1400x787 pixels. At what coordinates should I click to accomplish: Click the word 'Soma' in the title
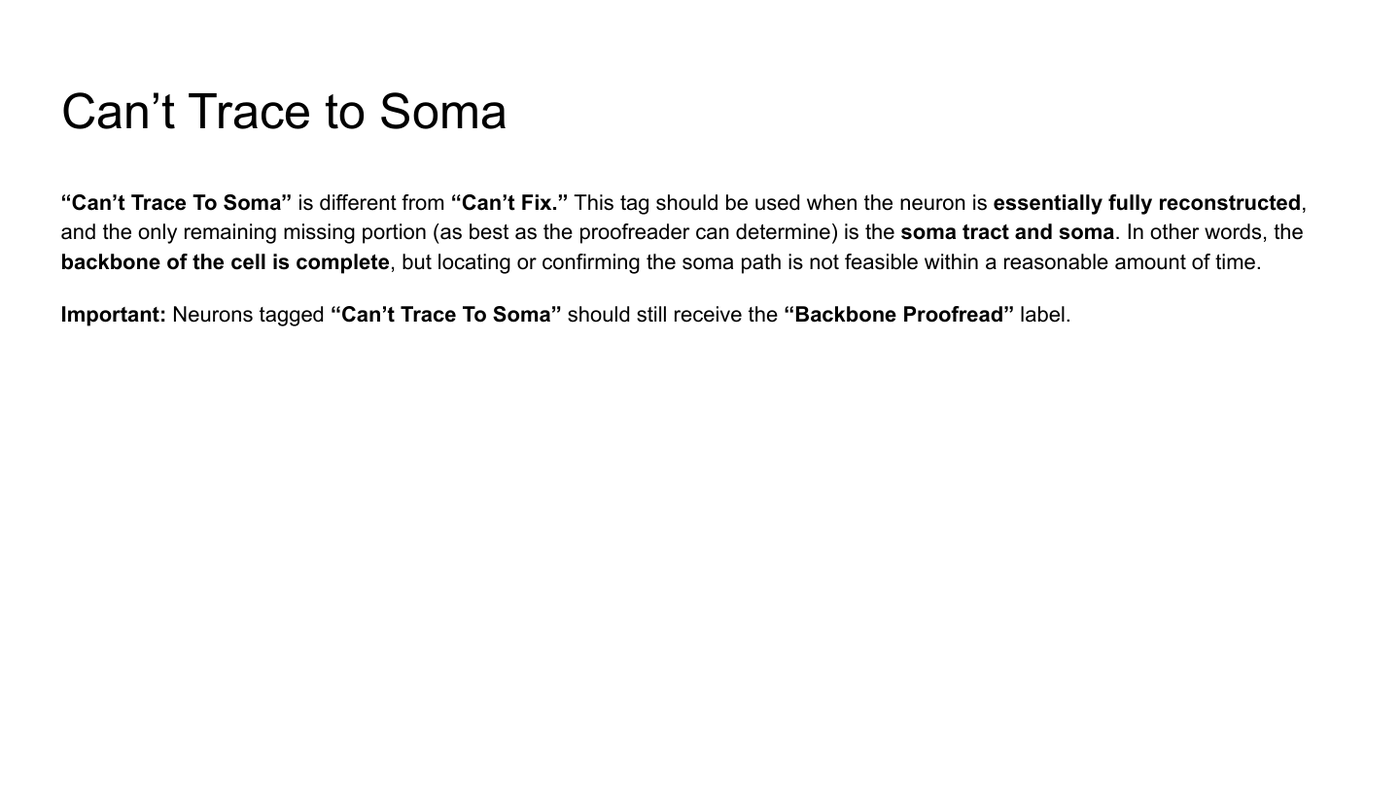(x=443, y=111)
